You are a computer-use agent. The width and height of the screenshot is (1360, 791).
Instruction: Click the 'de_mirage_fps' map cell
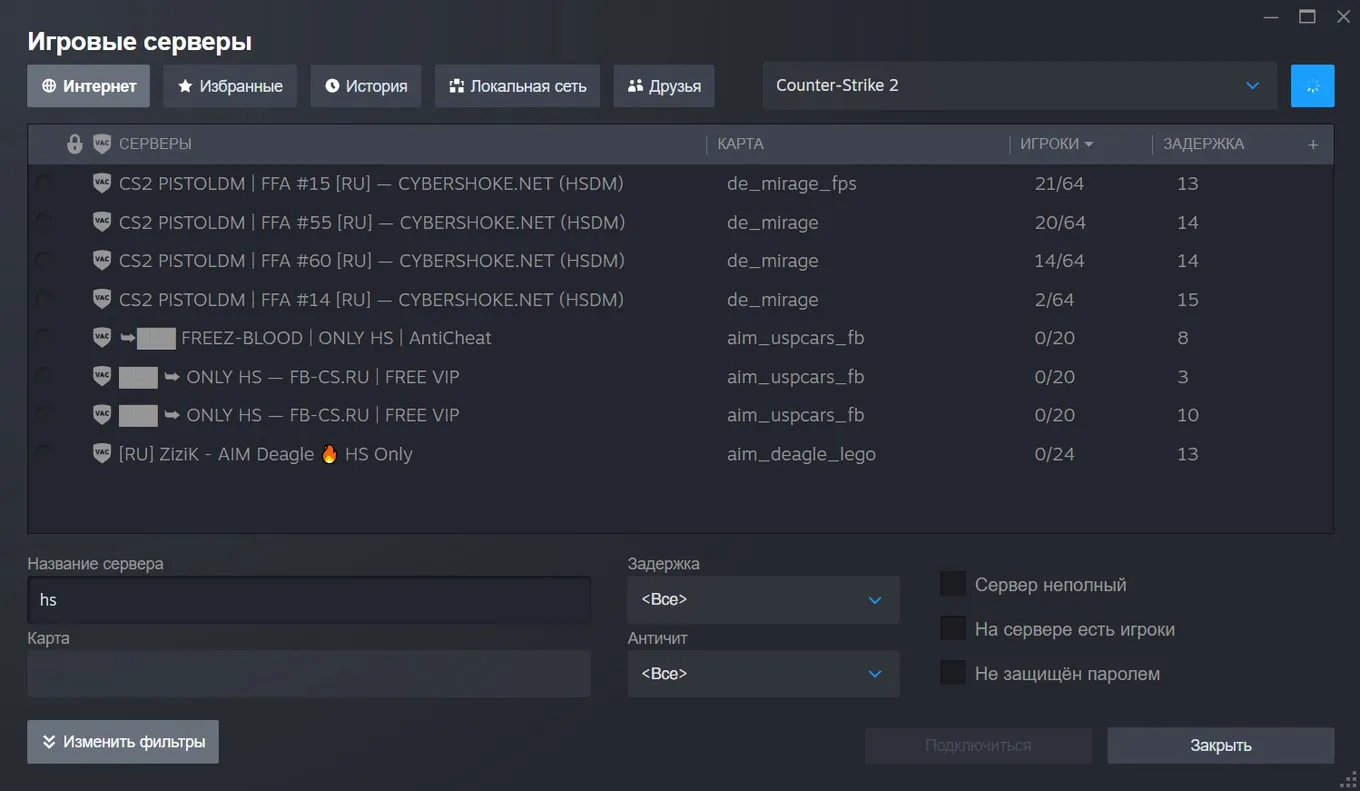coord(792,183)
